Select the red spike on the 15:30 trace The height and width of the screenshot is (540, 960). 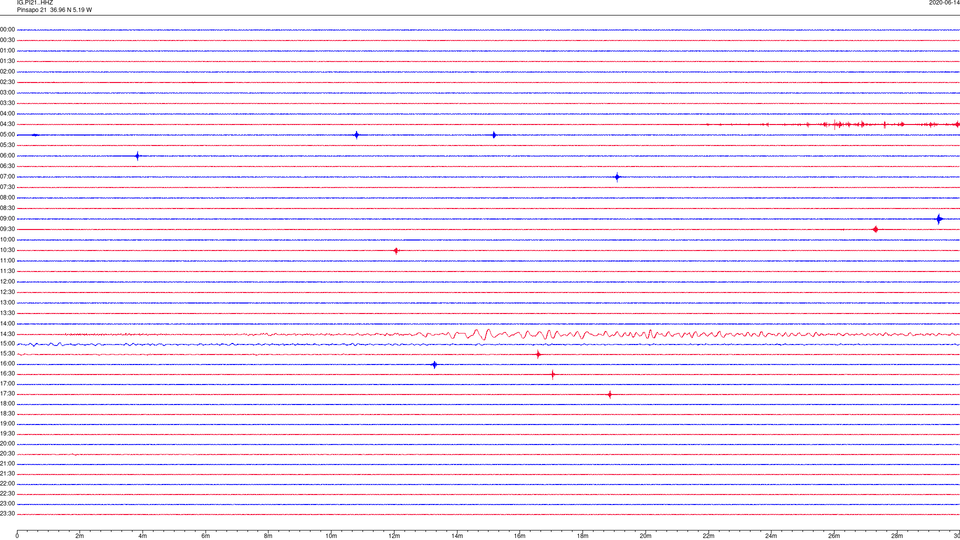pos(538,354)
